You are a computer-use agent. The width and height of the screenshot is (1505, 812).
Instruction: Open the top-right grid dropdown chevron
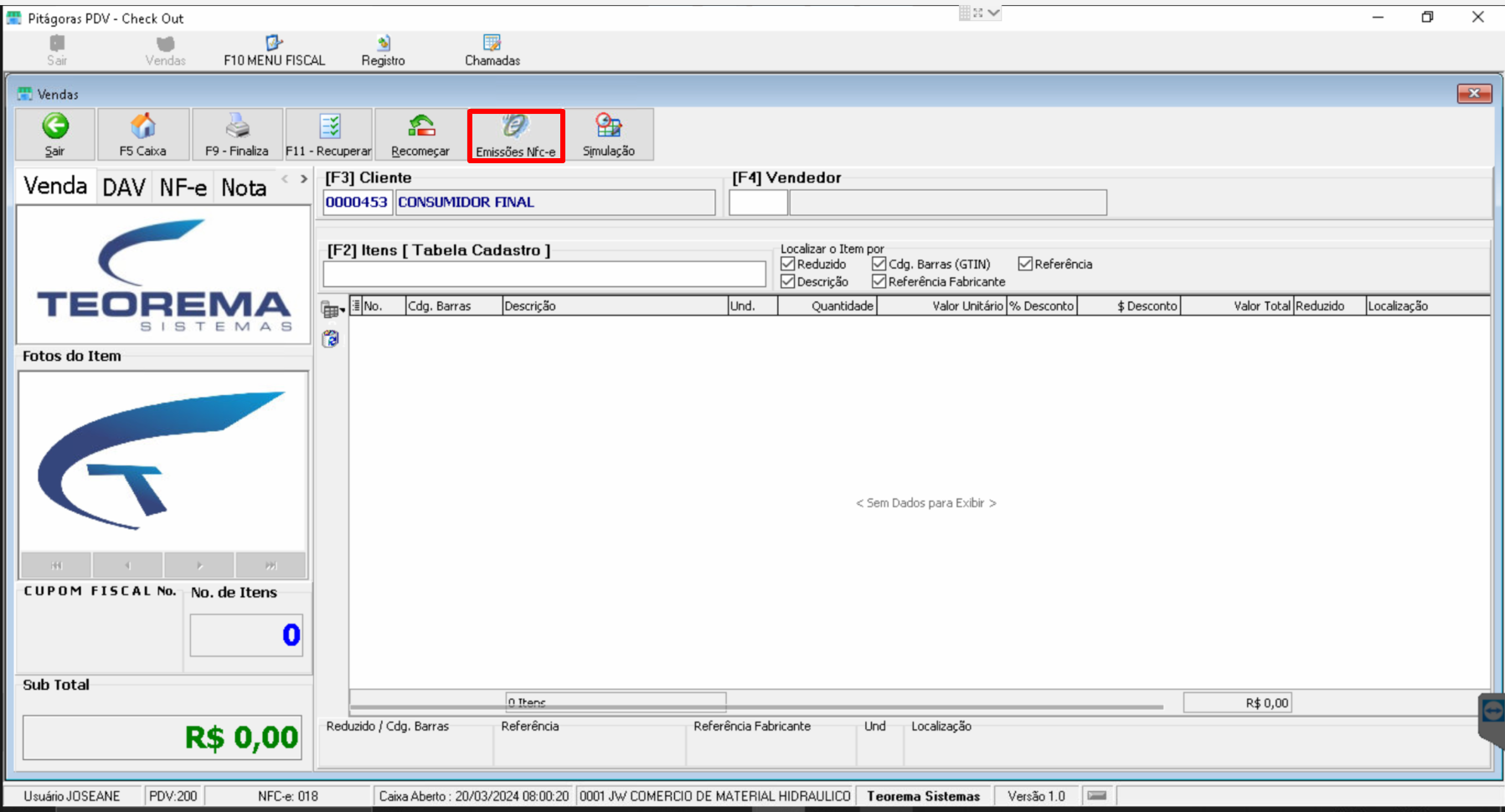[993, 13]
